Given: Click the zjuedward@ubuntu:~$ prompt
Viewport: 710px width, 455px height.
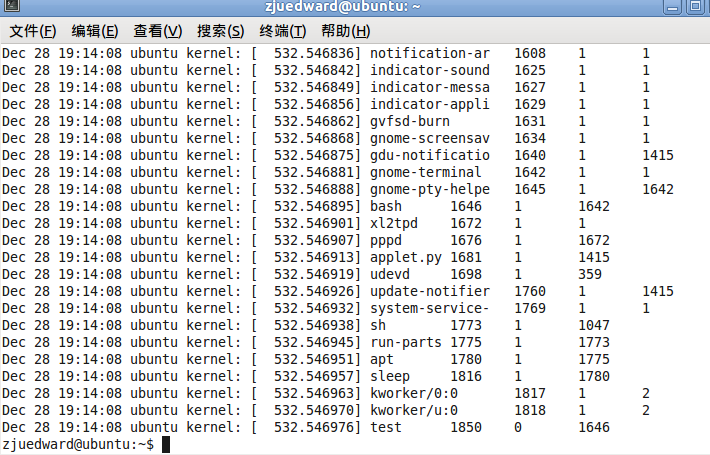Looking at the screenshot, I should coord(78,444).
